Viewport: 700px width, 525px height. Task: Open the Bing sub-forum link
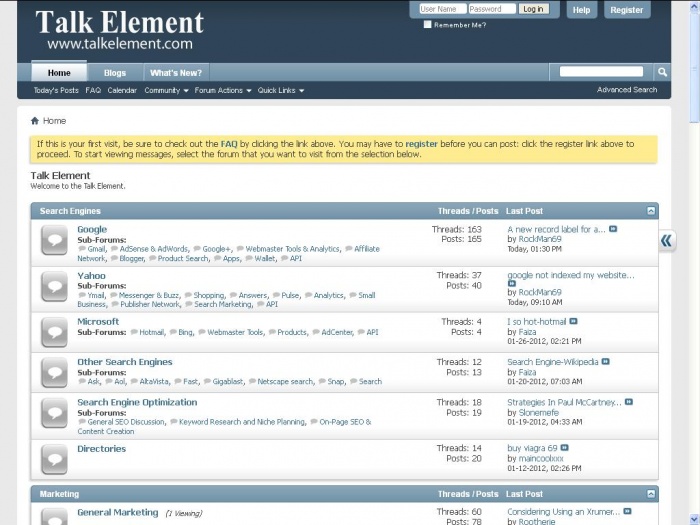pyautogui.click(x=185, y=332)
